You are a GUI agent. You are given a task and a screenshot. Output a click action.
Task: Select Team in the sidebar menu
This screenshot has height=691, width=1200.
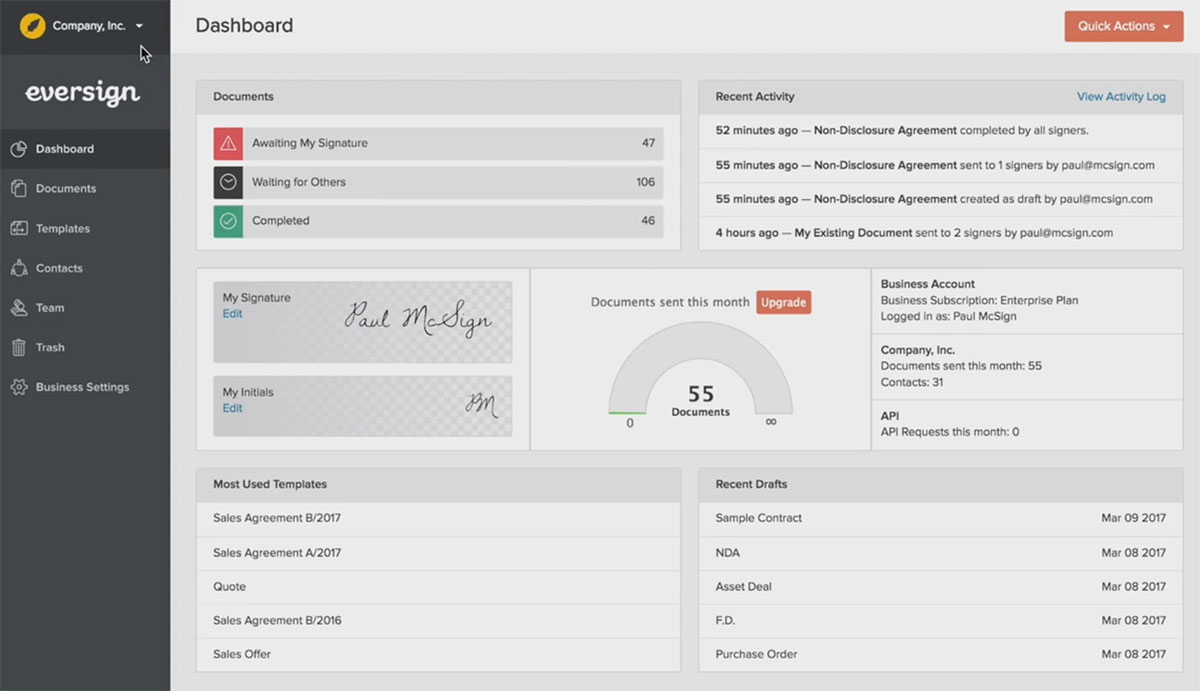point(85,308)
